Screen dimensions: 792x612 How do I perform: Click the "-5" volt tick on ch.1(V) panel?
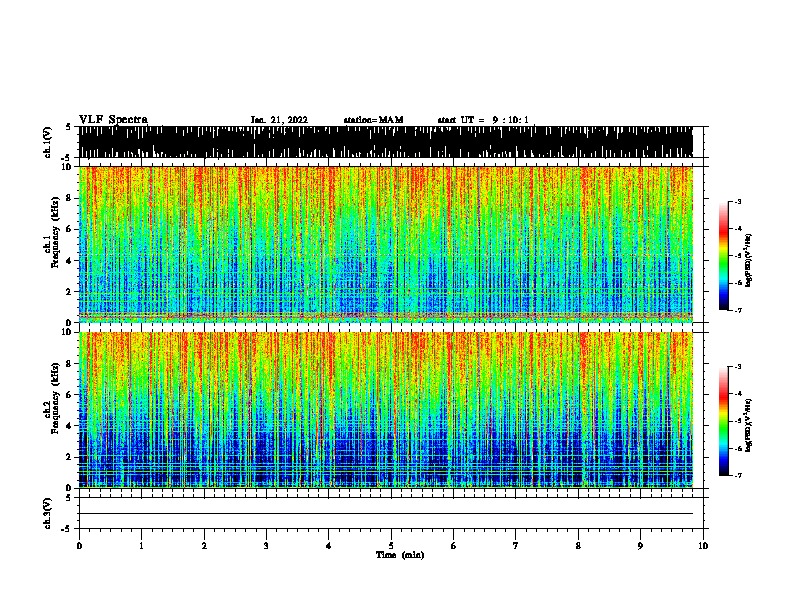point(67,158)
